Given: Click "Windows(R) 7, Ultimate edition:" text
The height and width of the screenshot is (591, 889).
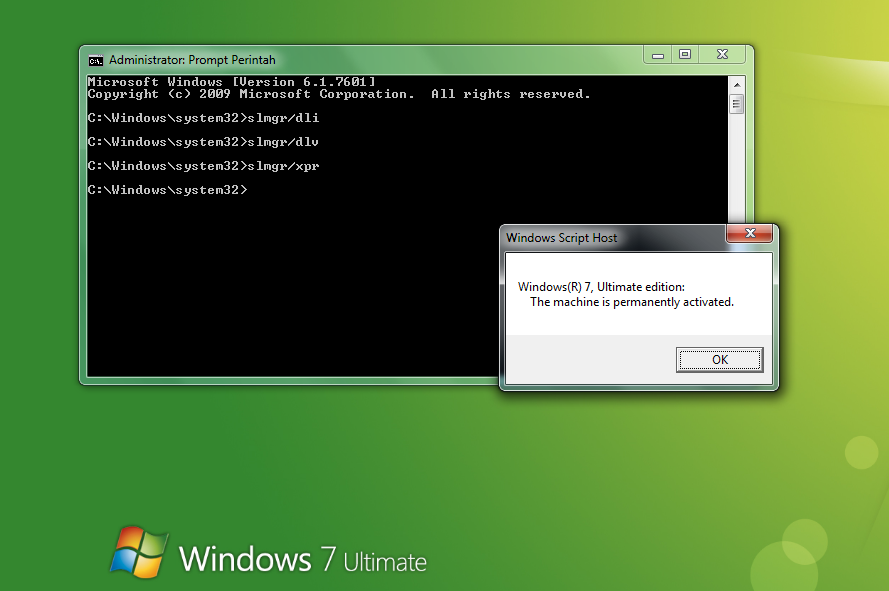Looking at the screenshot, I should tap(601, 287).
